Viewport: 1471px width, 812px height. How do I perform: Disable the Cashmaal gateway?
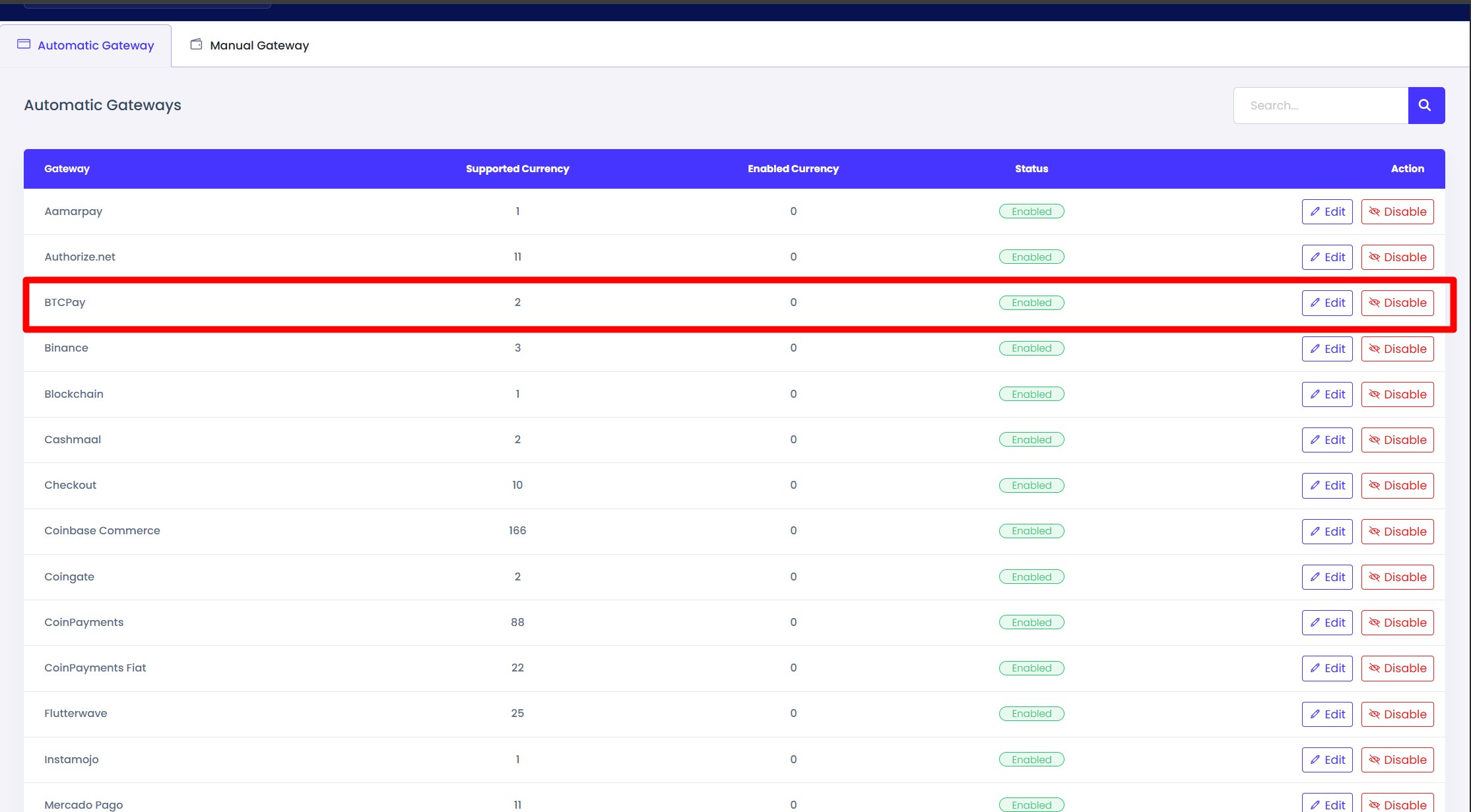[1398, 440]
